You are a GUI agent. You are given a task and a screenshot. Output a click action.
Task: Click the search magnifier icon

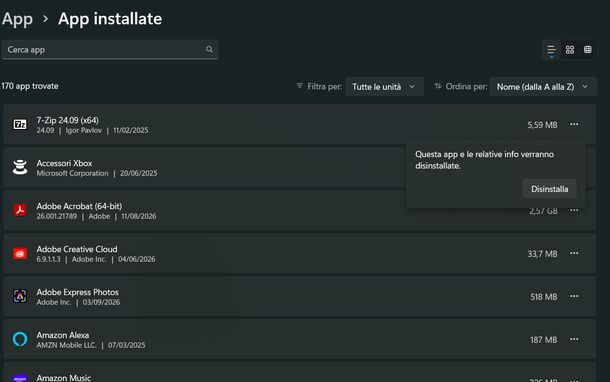tap(209, 49)
